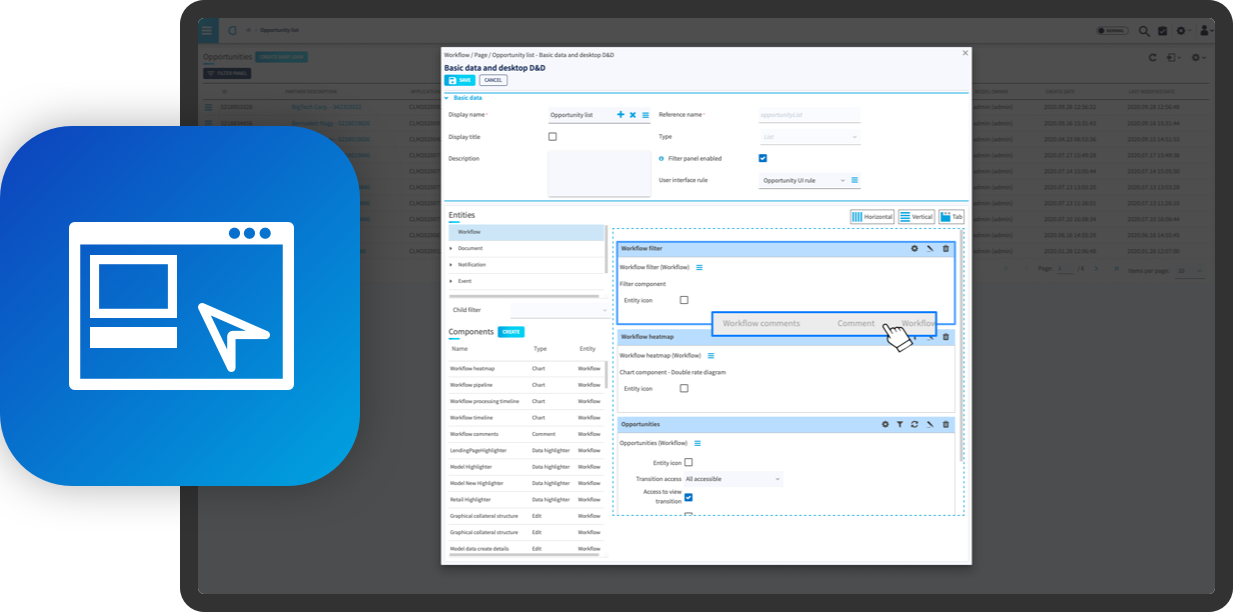
Task: Click the plus icon beside Display name
Action: 620,115
